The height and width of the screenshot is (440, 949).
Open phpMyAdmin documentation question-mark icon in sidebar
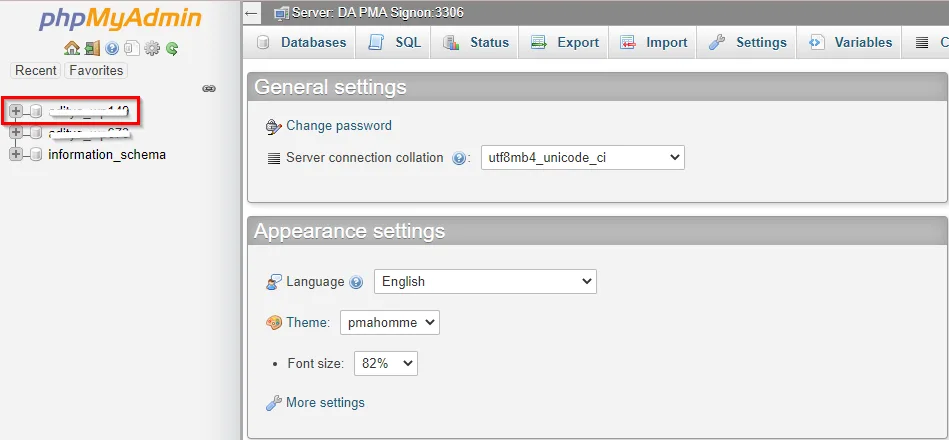click(112, 48)
